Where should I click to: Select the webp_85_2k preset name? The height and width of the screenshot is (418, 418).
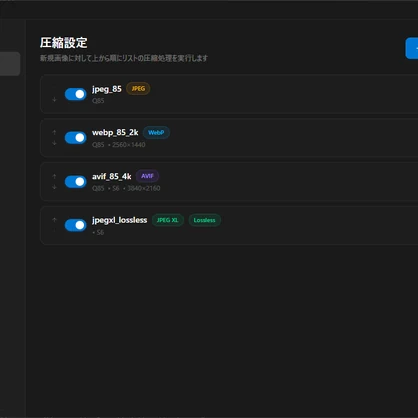coord(115,133)
